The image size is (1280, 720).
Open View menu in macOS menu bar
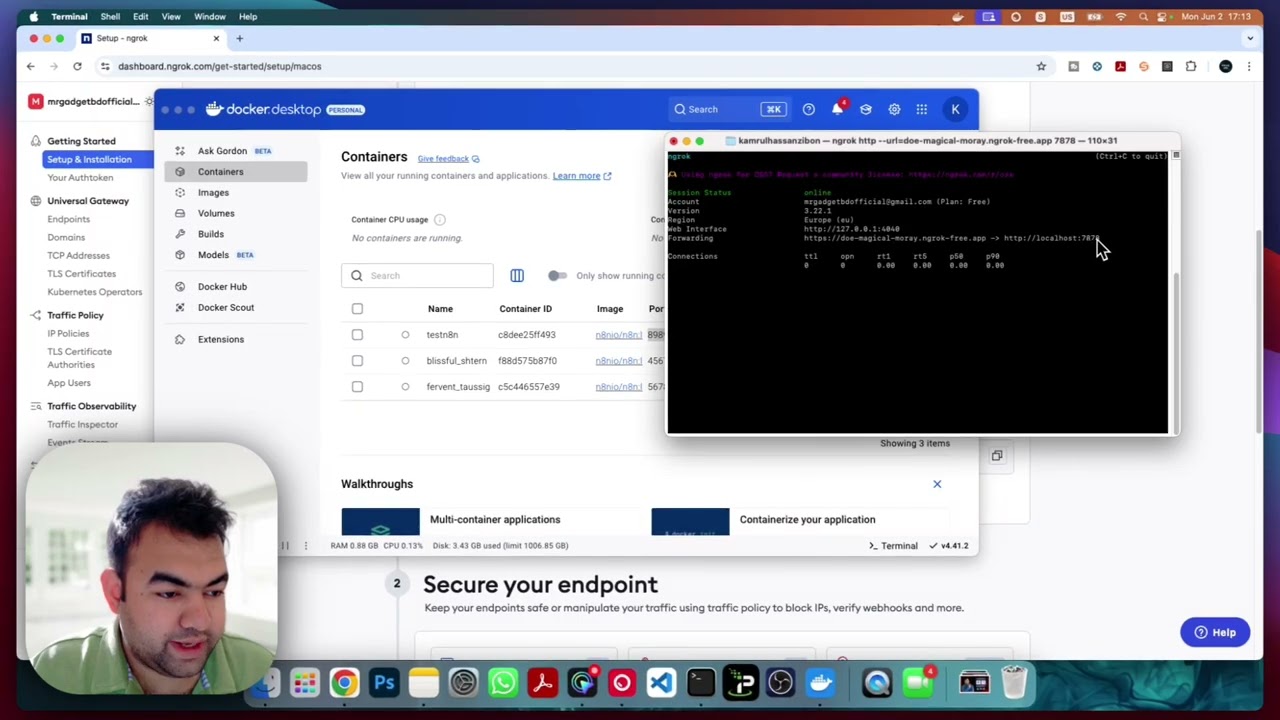click(171, 17)
